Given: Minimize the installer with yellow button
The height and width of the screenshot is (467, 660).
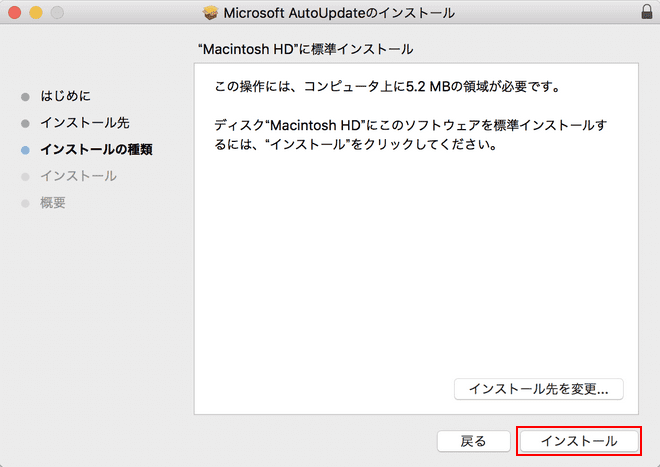Looking at the screenshot, I should click(36, 13).
